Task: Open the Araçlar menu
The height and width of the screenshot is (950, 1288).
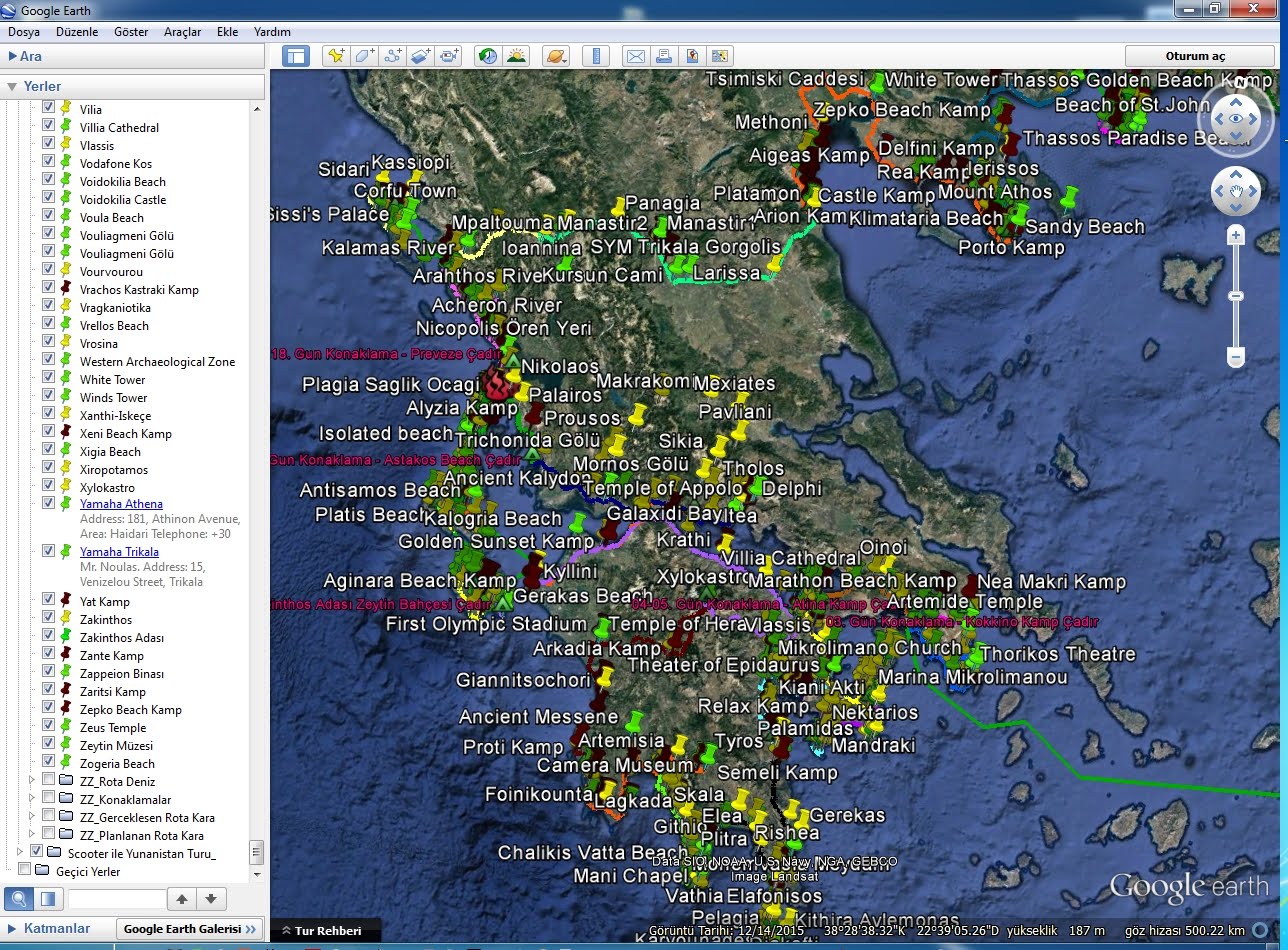Action: point(182,32)
